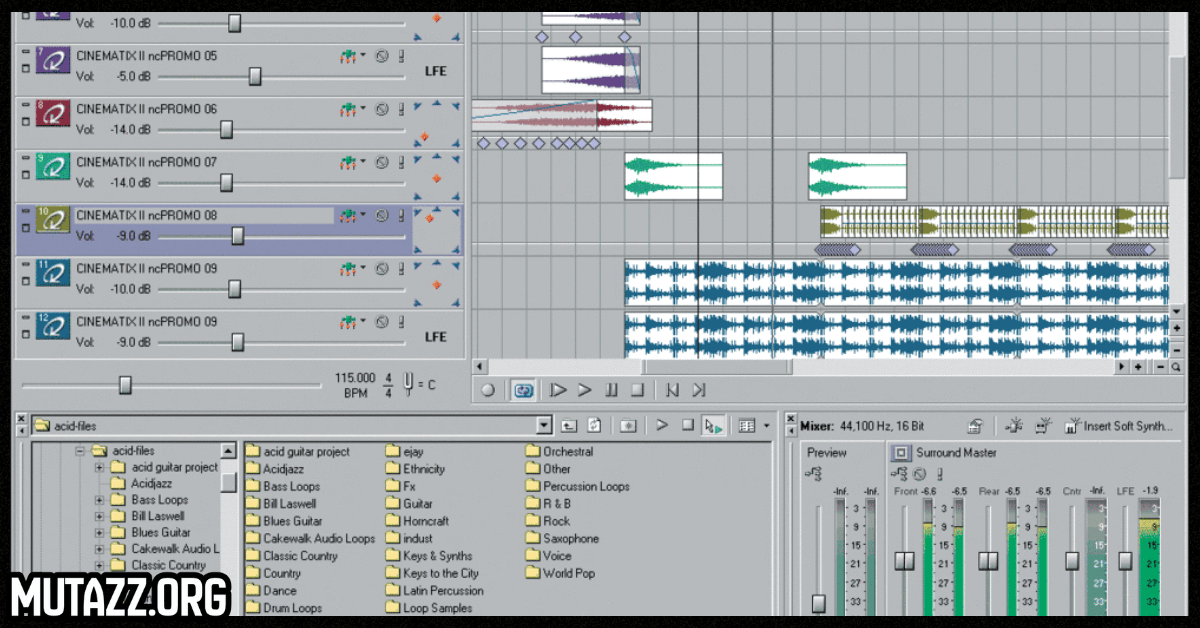The image size is (1200, 628).
Task: Expand the Bass Loops tree folder
Action: (x=99, y=500)
